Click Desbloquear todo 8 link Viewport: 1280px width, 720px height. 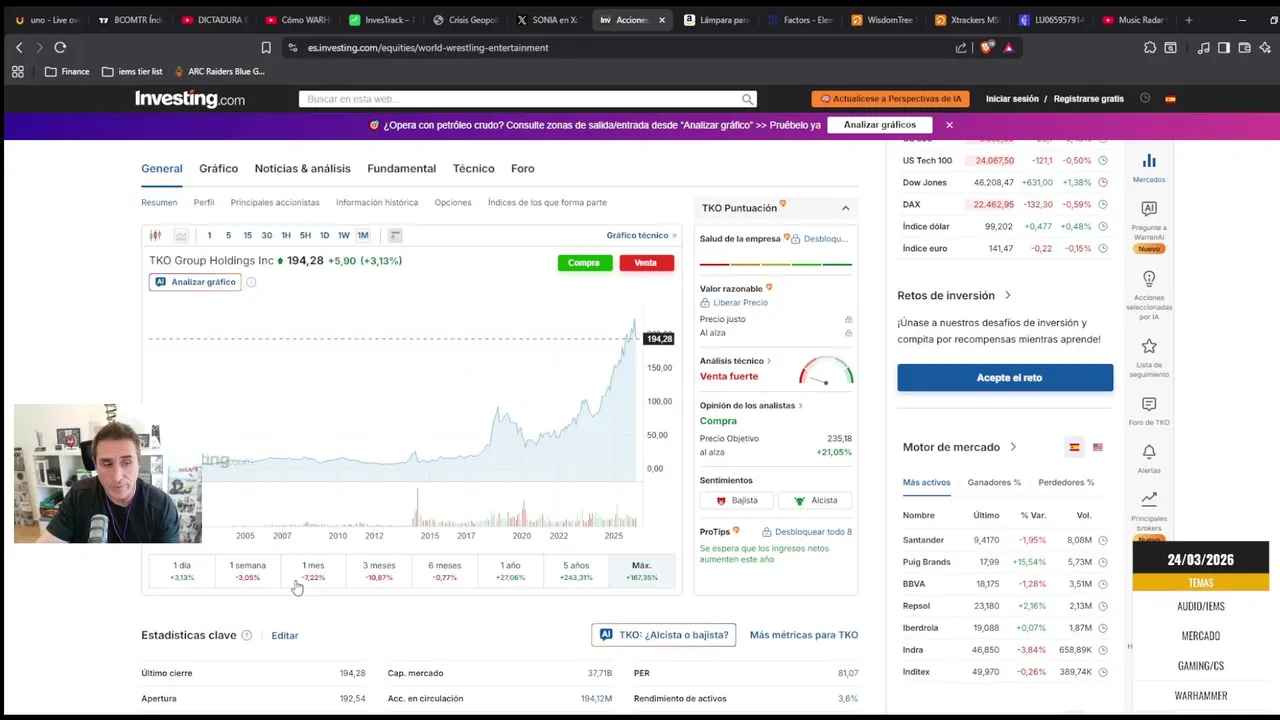(807, 531)
